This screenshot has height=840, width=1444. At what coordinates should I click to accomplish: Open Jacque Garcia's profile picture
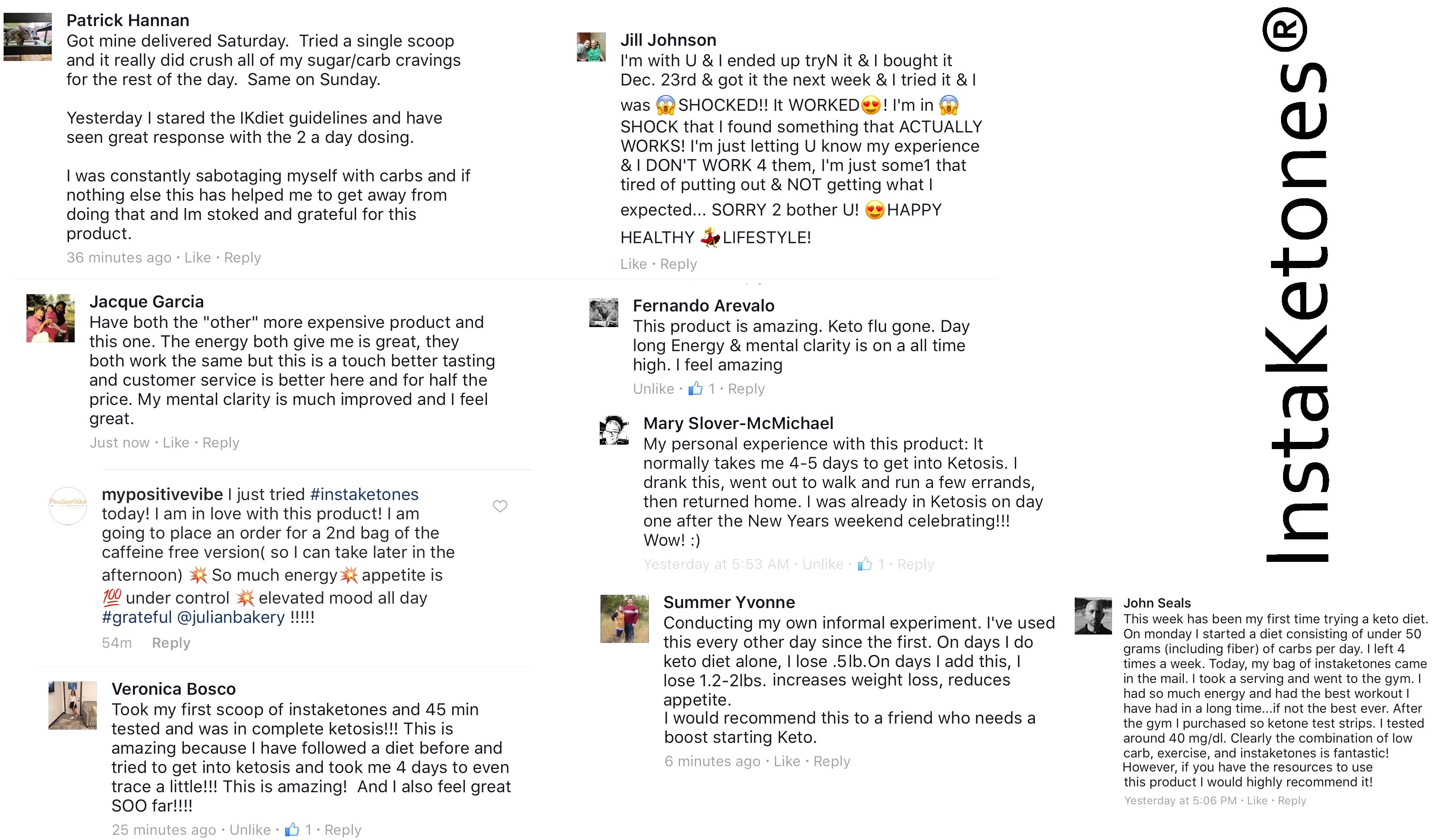tap(51, 318)
